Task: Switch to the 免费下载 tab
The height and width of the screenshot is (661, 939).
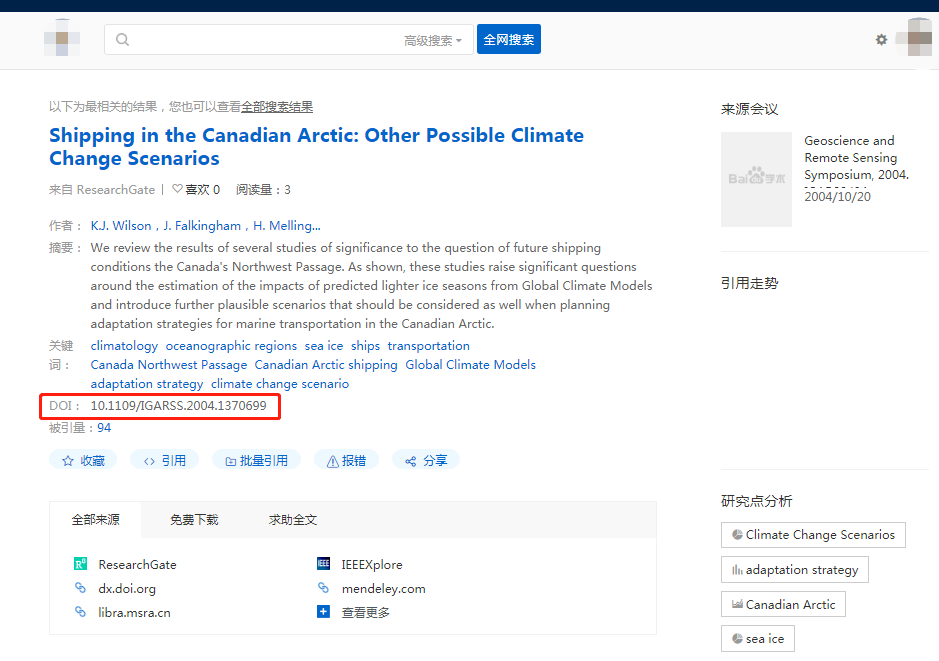Action: pyautogui.click(x=194, y=519)
